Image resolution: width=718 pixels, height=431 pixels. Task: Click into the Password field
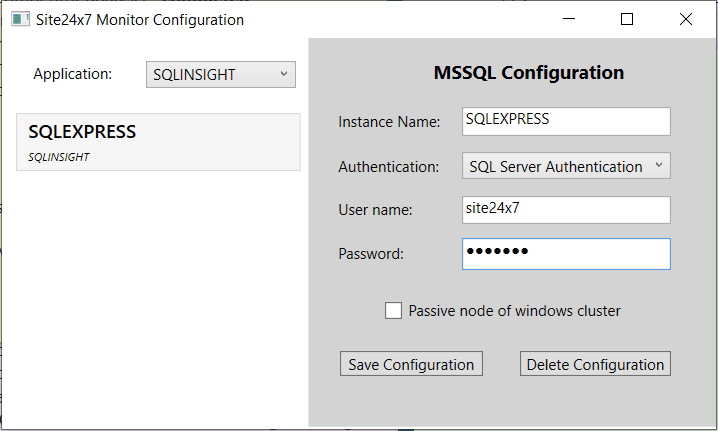click(566, 254)
